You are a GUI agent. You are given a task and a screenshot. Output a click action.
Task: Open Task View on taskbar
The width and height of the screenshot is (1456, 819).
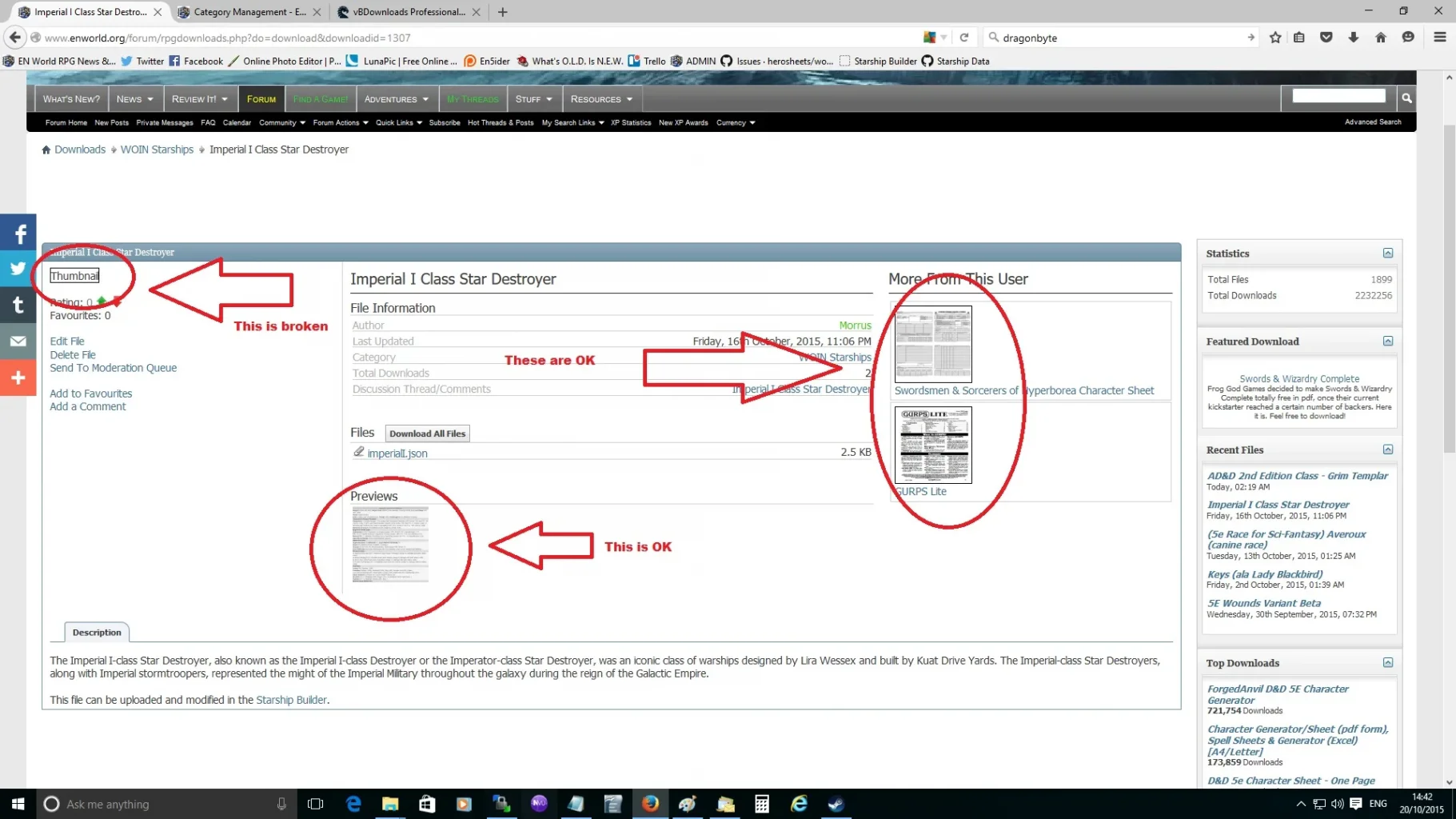click(x=316, y=804)
